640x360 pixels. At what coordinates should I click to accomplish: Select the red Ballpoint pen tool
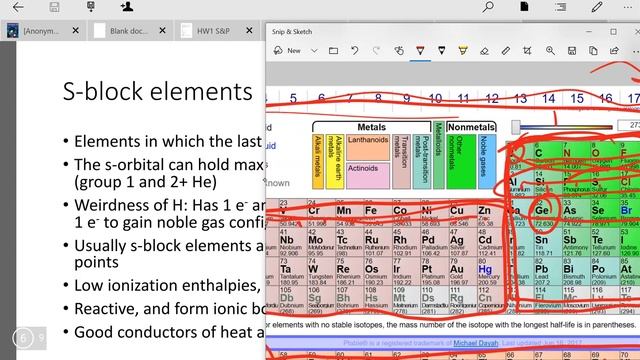pyautogui.click(x=420, y=51)
